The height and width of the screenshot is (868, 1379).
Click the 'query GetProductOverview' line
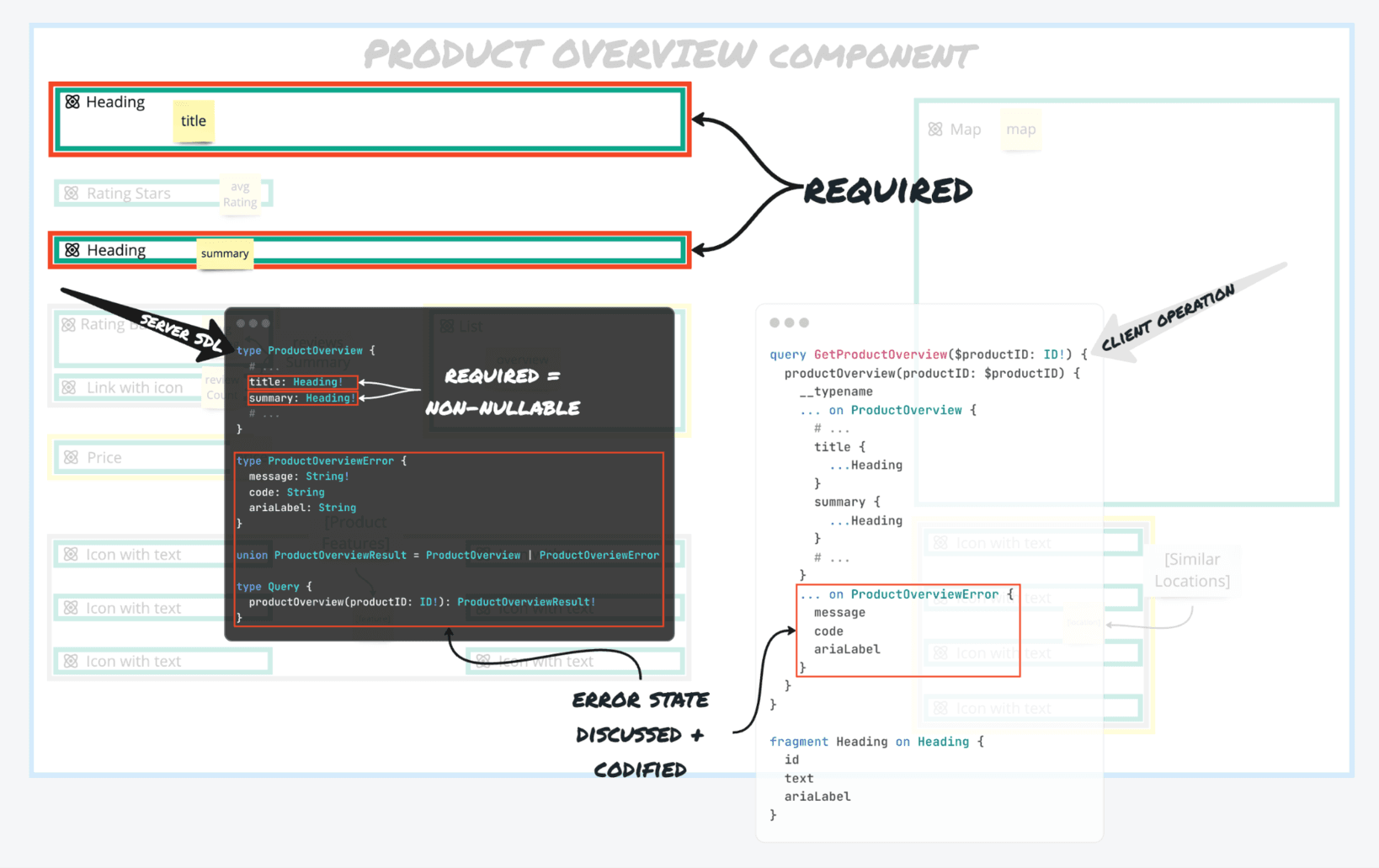(929, 354)
